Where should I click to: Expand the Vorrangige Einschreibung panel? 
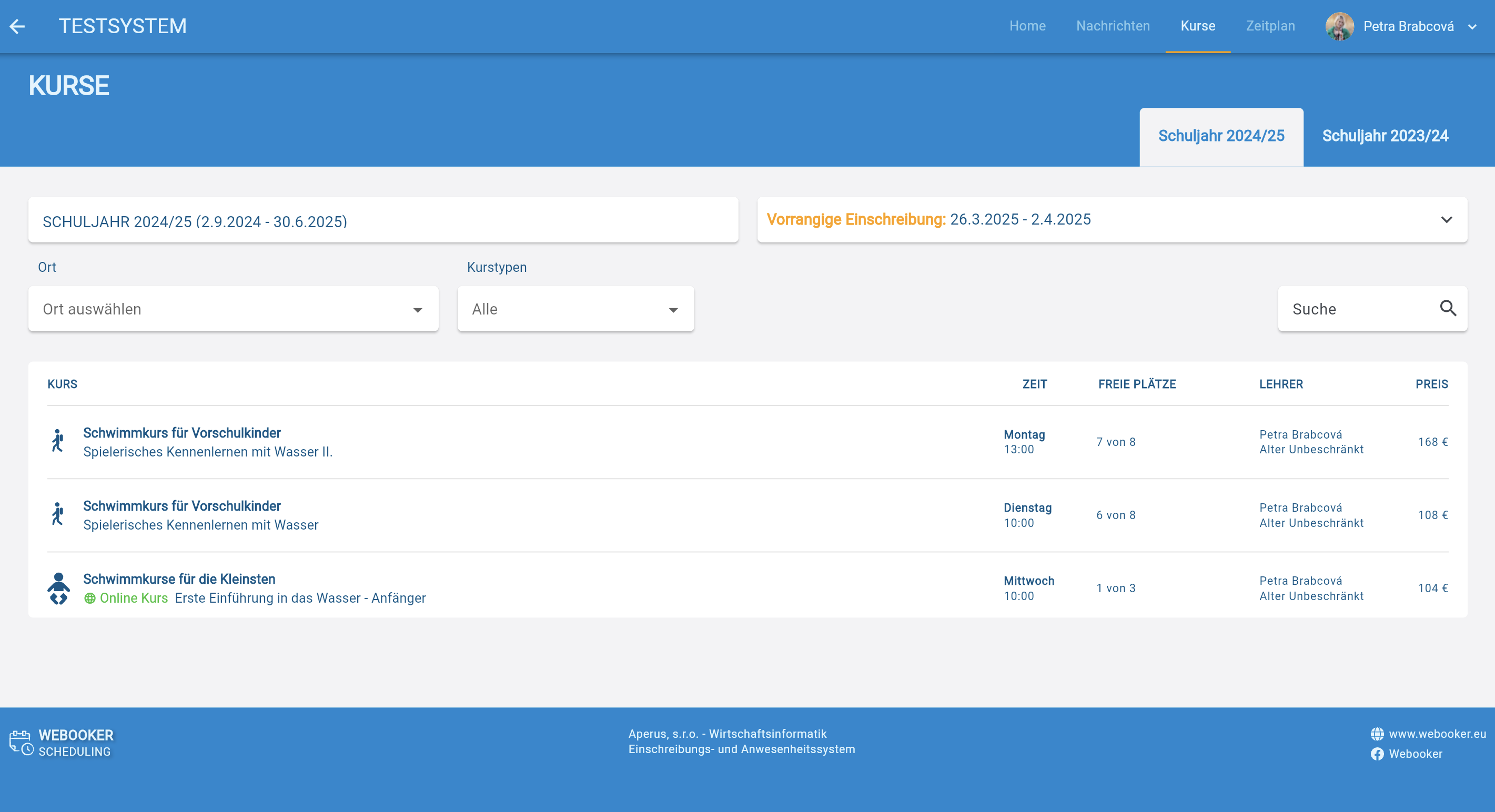pyautogui.click(x=1446, y=219)
